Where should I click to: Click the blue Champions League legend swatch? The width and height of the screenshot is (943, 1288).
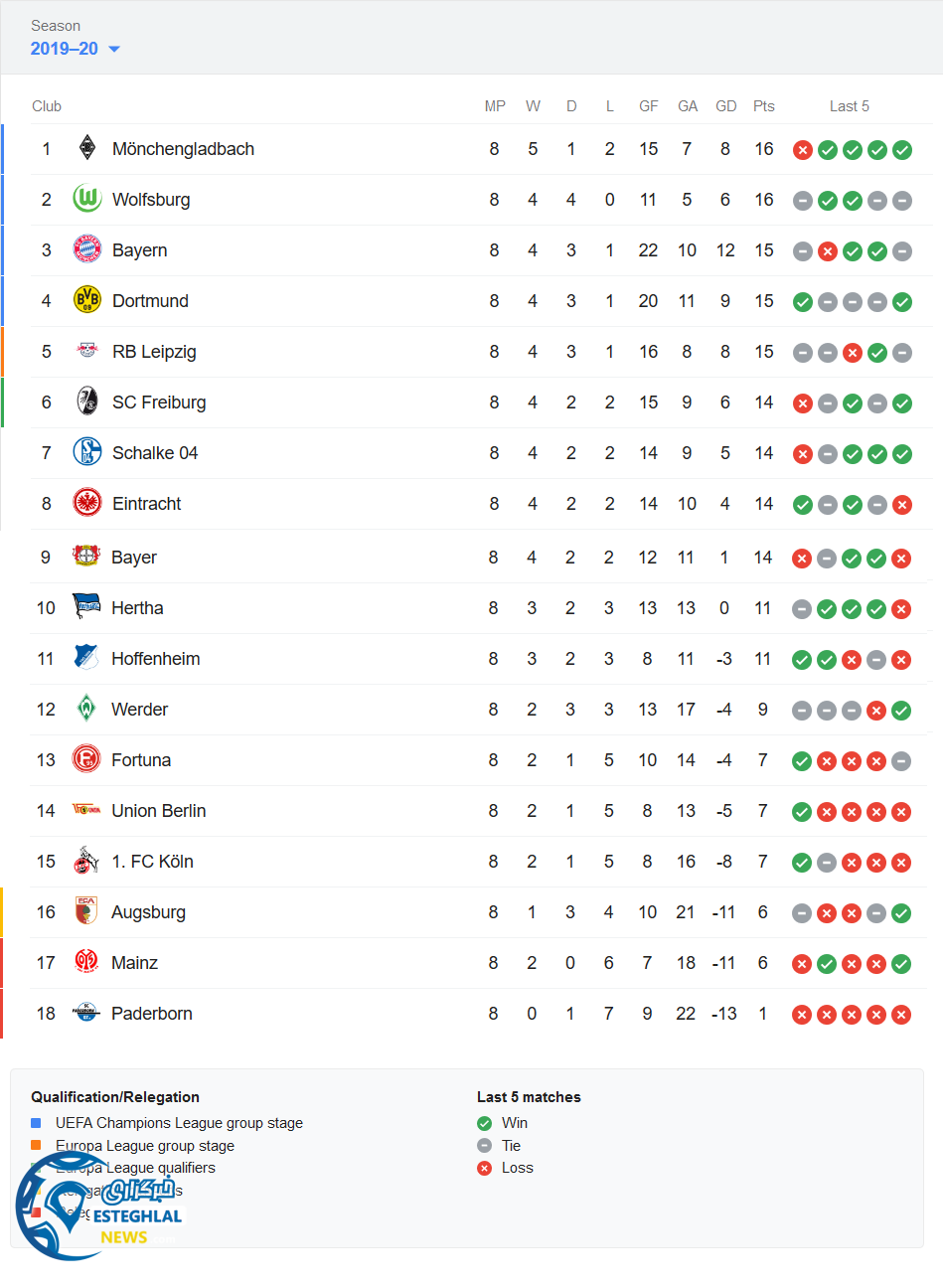[x=36, y=1123]
